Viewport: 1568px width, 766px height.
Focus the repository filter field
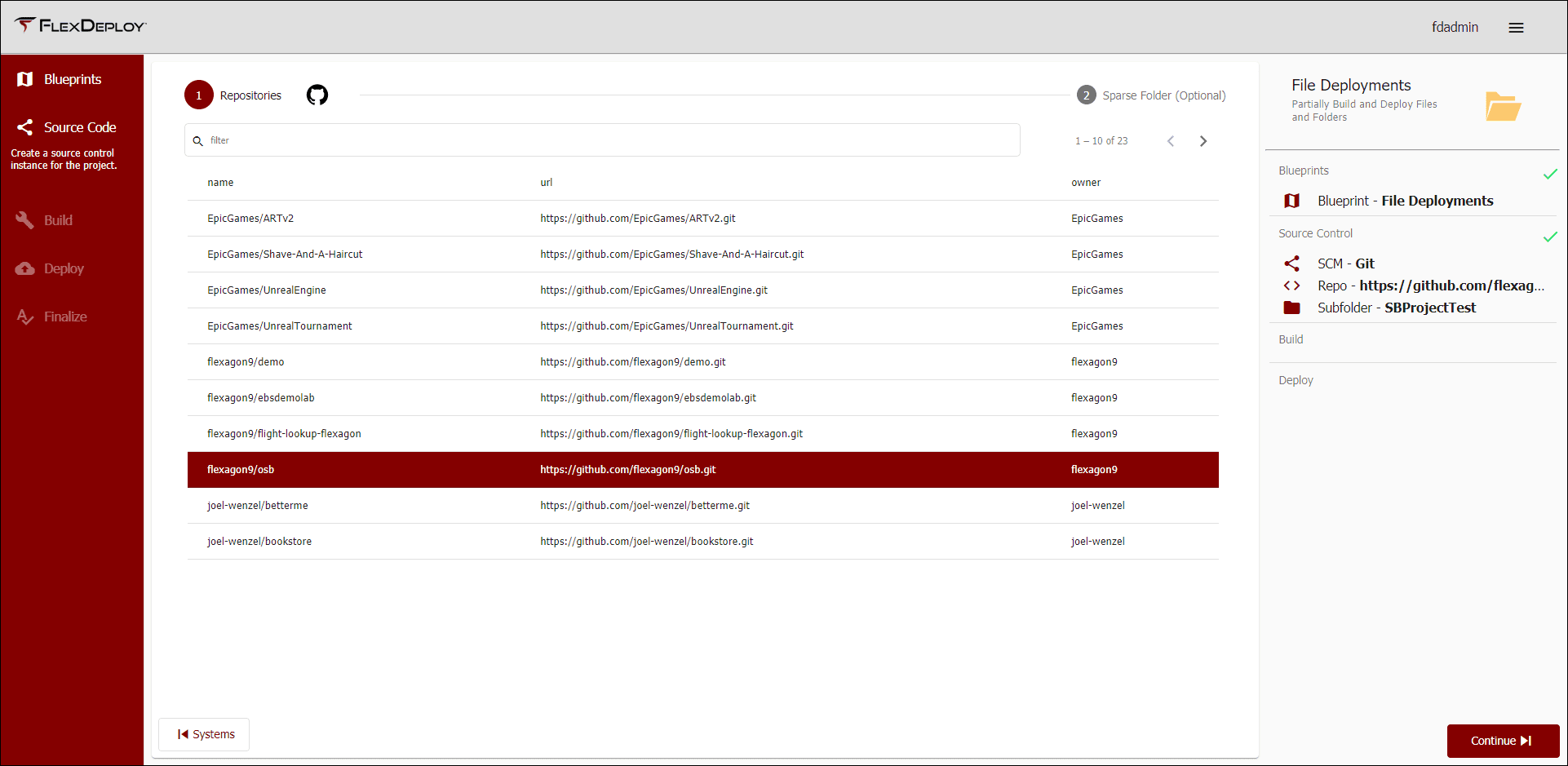pyautogui.click(x=602, y=140)
